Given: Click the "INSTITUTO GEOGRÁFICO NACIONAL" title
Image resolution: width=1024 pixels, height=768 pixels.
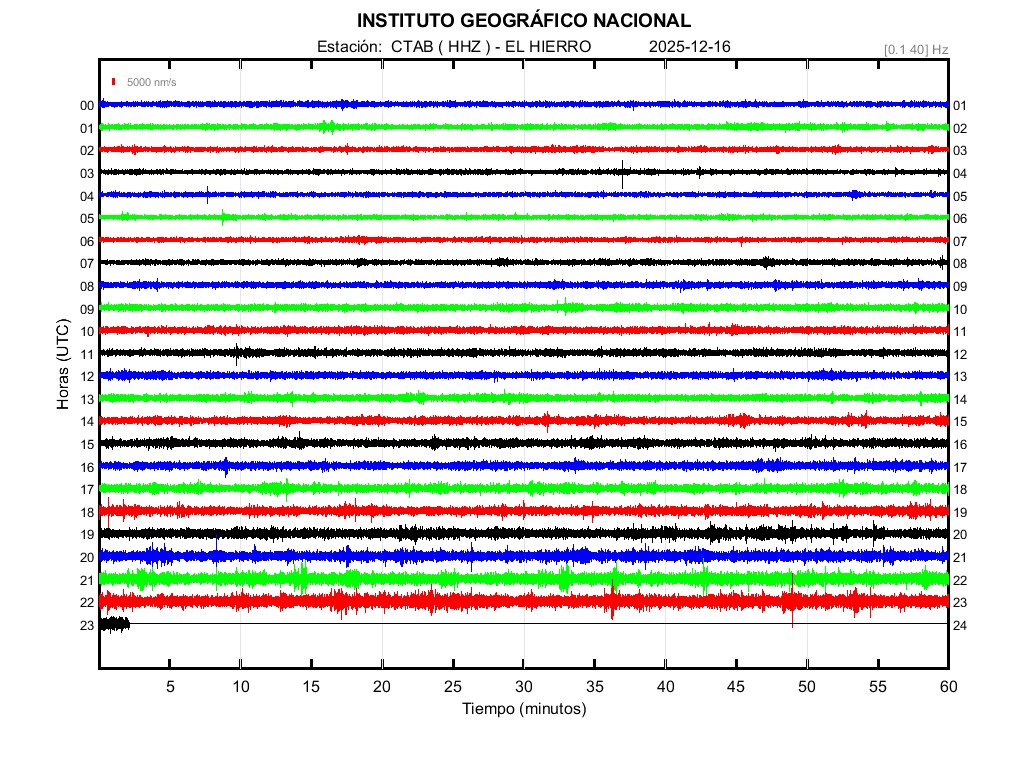Looking at the screenshot, I should 524,21.
